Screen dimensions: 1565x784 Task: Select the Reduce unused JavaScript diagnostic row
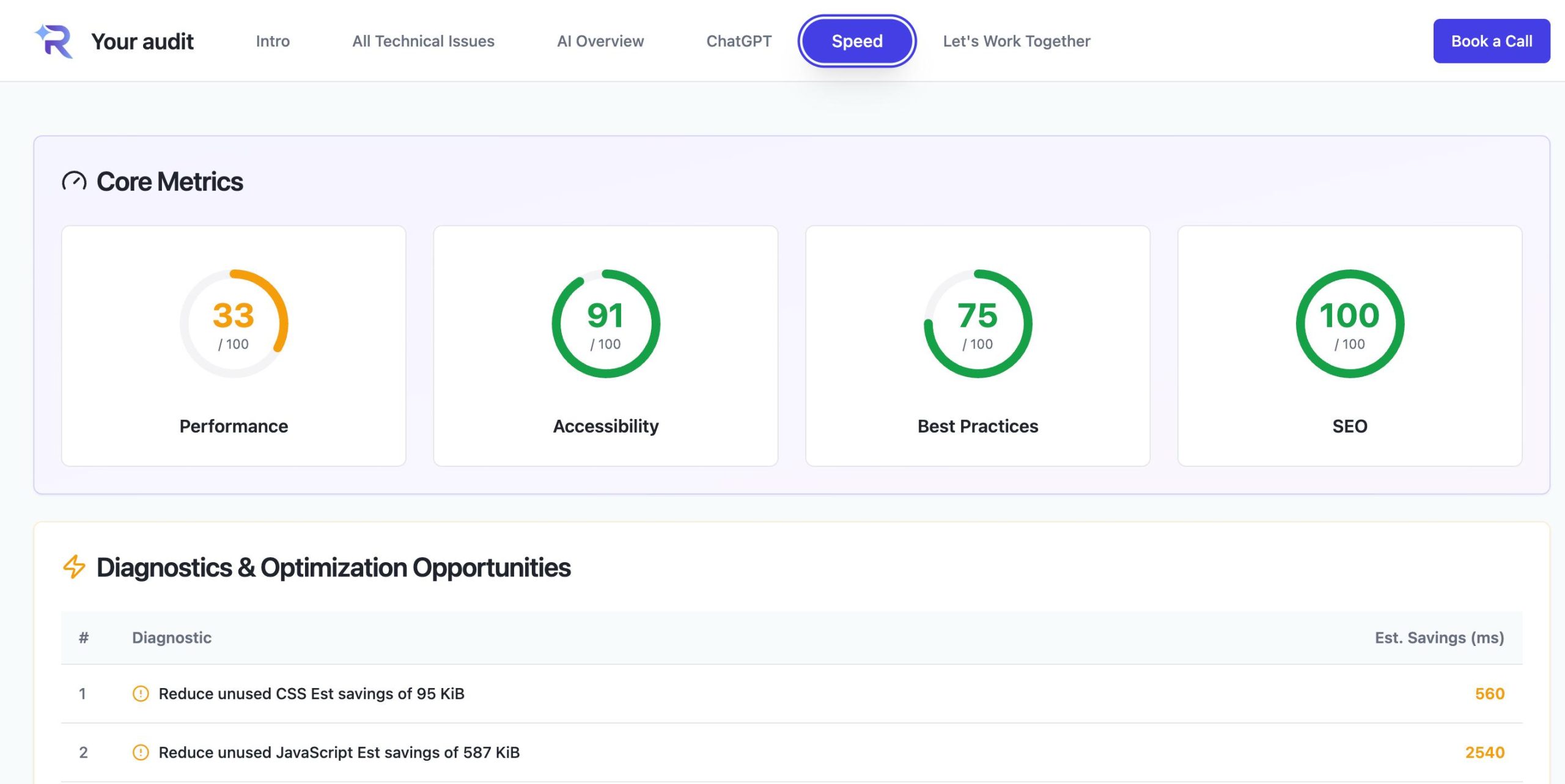point(339,752)
